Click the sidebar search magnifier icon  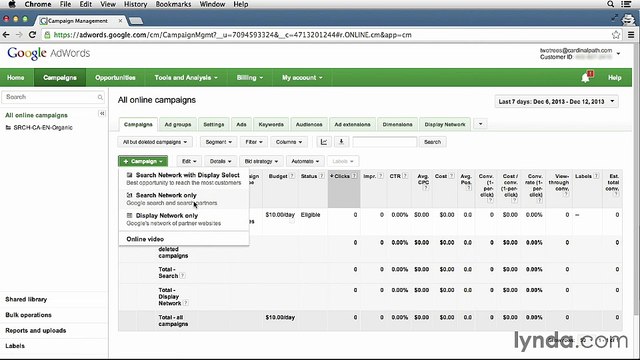click(100, 97)
